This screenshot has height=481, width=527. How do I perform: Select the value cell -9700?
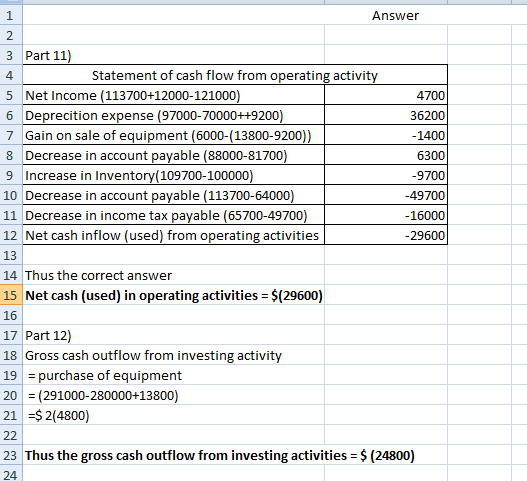pyautogui.click(x=386, y=175)
